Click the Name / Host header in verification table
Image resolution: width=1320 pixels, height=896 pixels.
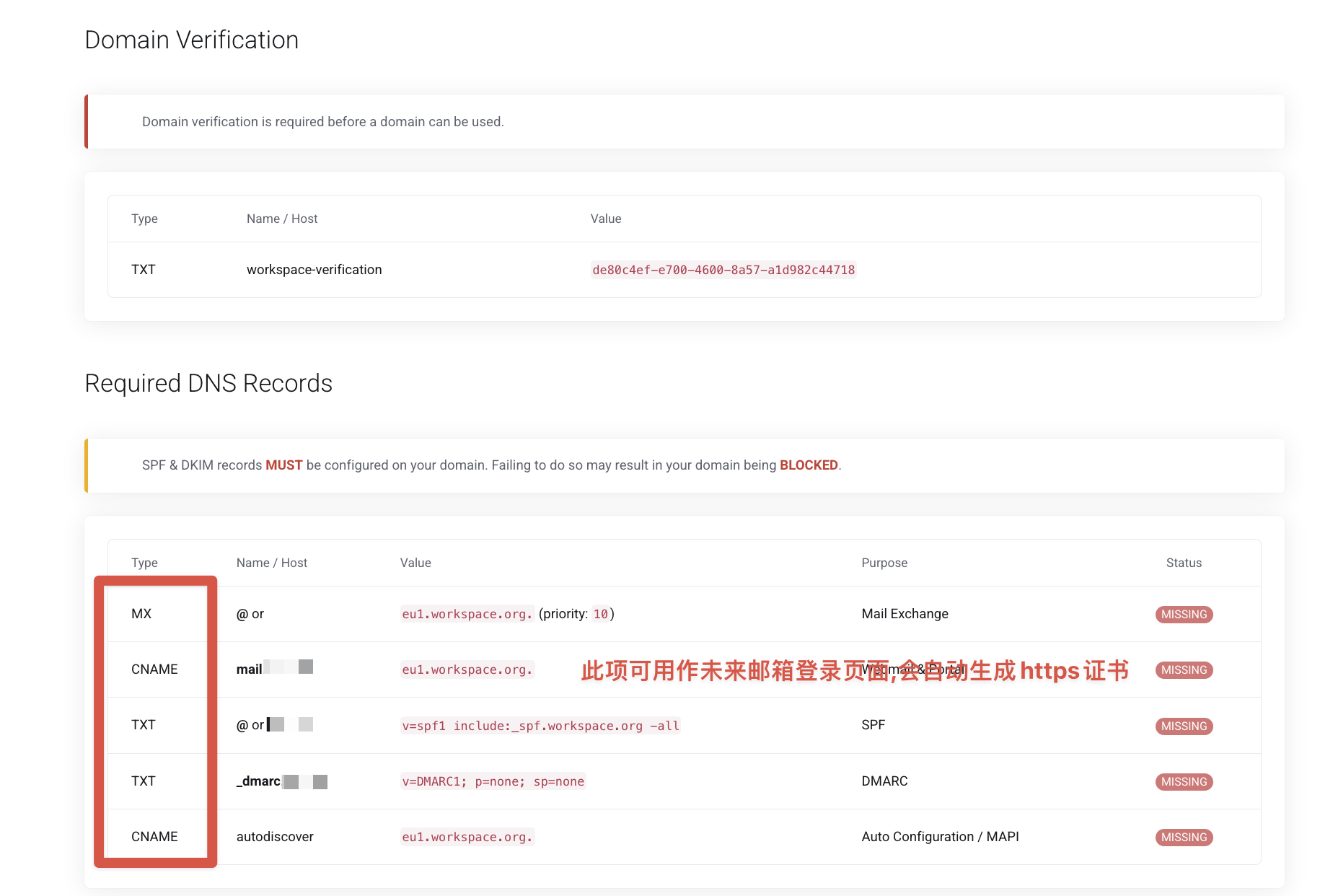[282, 219]
